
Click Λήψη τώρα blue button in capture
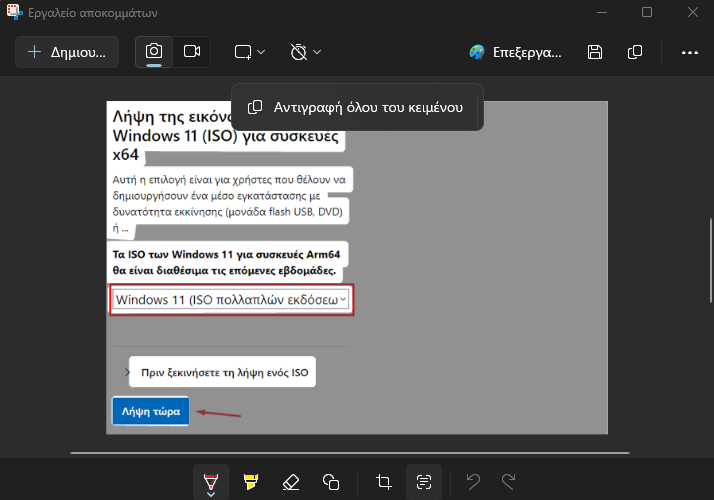[x=151, y=411]
